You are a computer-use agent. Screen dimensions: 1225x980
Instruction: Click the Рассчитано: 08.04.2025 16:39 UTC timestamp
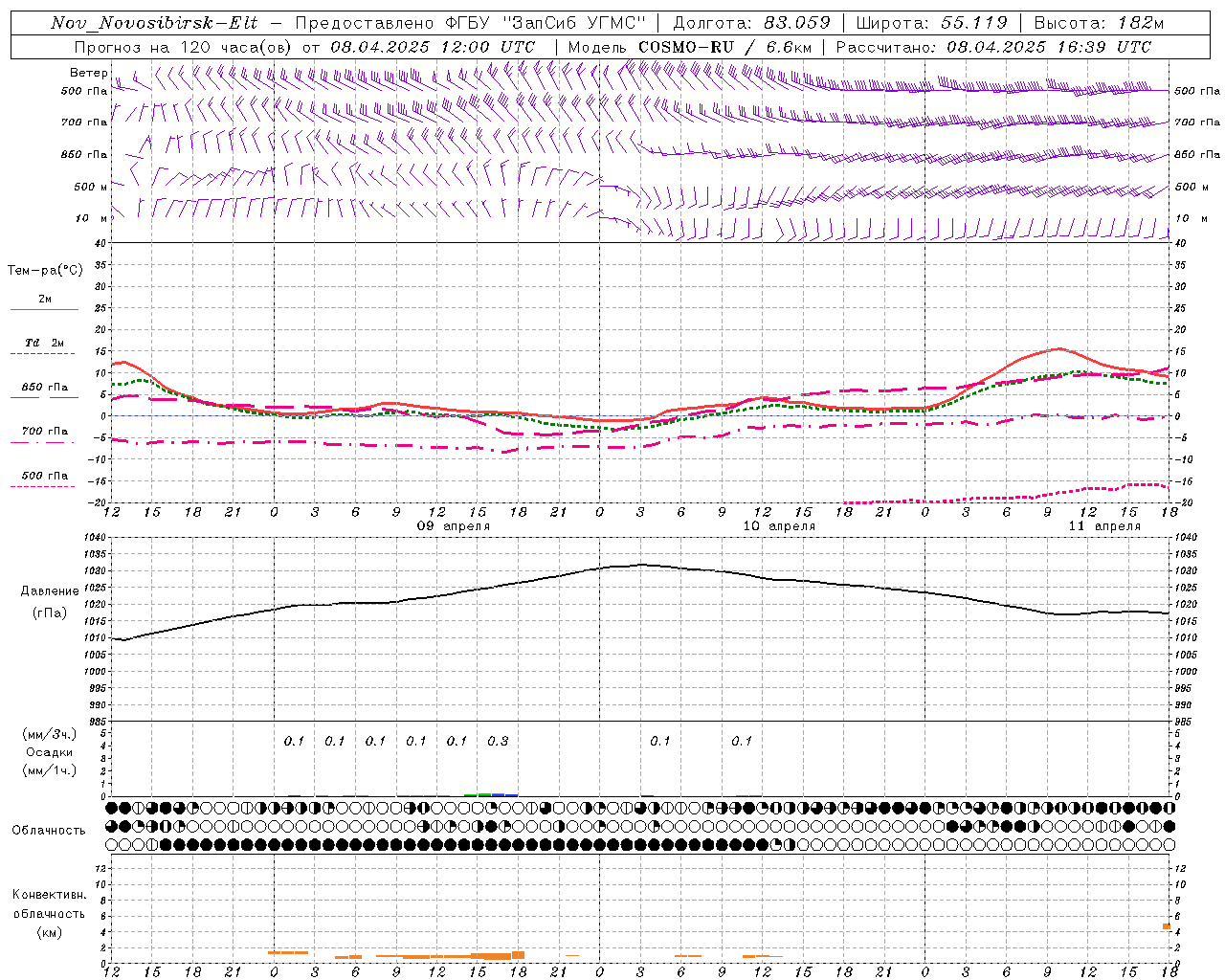(x=993, y=47)
